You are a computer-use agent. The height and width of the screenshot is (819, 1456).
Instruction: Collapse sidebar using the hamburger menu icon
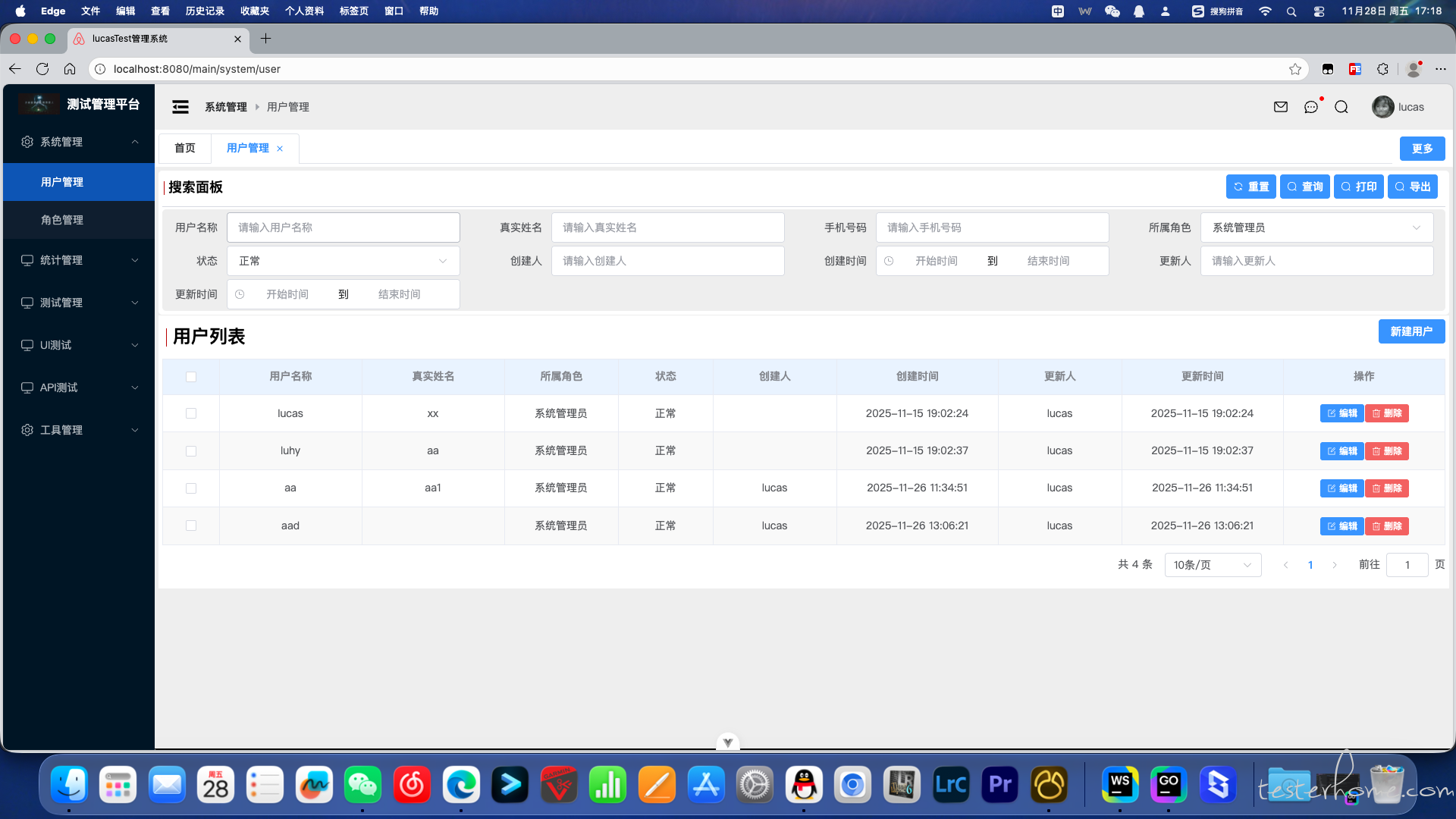(x=180, y=107)
